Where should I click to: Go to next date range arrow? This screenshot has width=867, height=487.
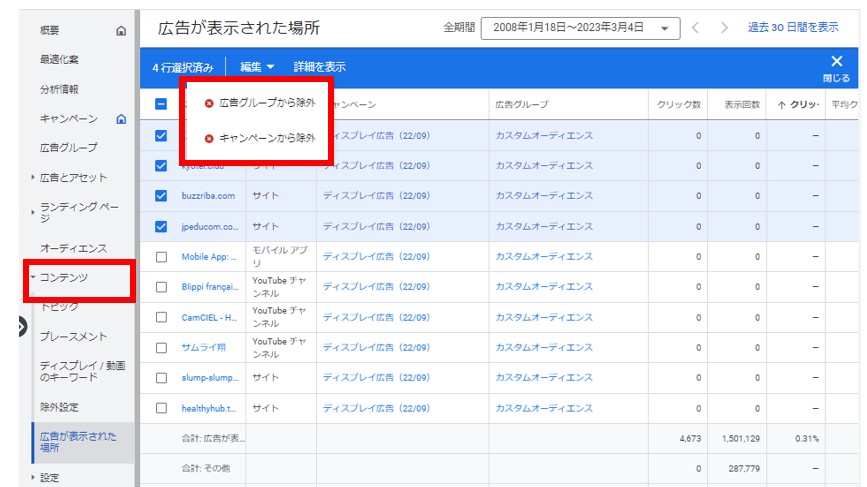pos(724,28)
